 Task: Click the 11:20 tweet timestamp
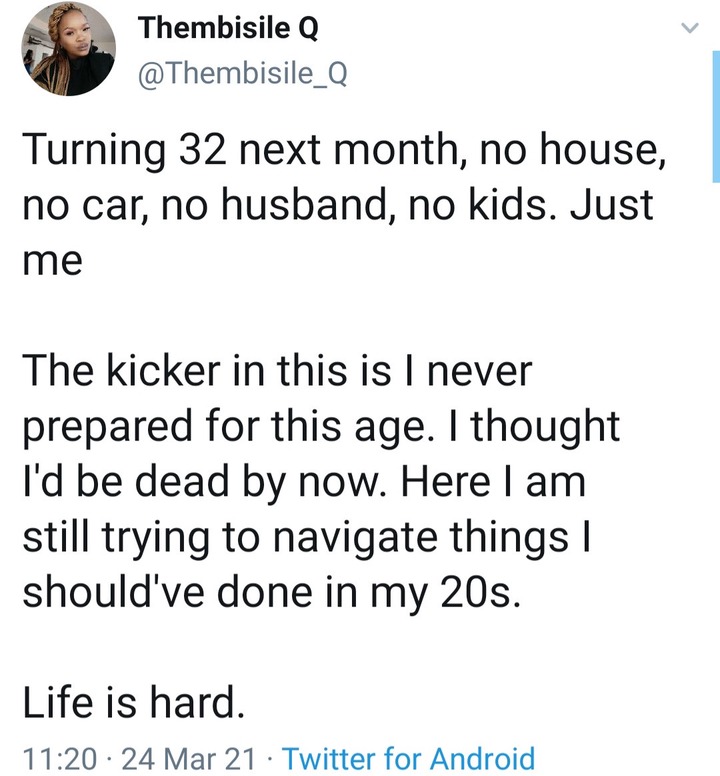pyautogui.click(x=59, y=758)
